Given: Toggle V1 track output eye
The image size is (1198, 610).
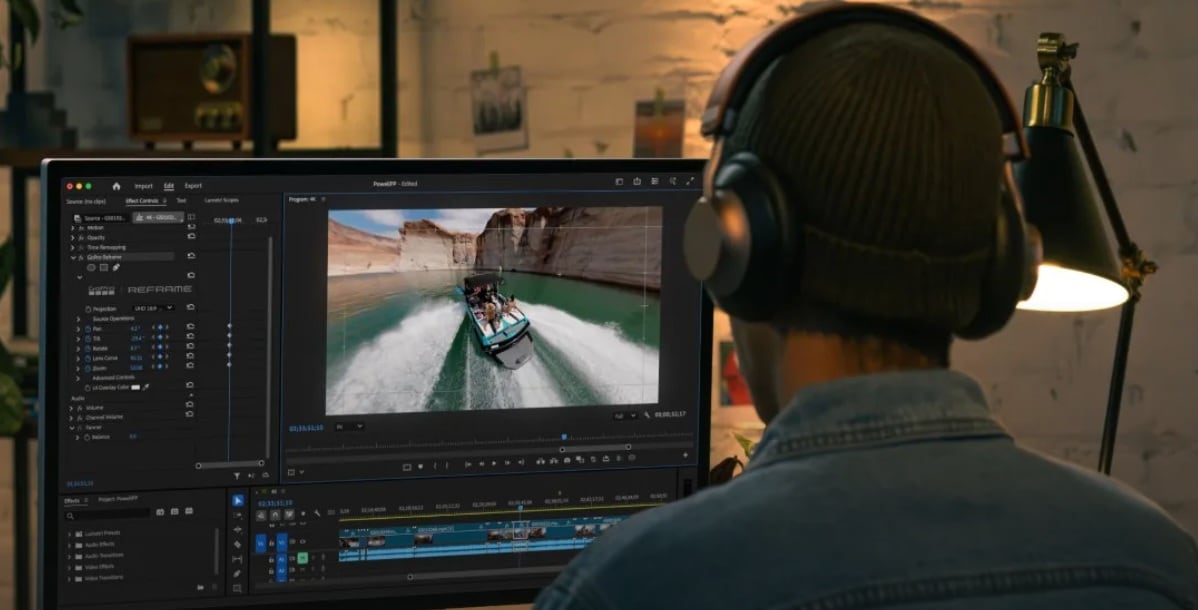Looking at the screenshot, I should click(x=303, y=542).
